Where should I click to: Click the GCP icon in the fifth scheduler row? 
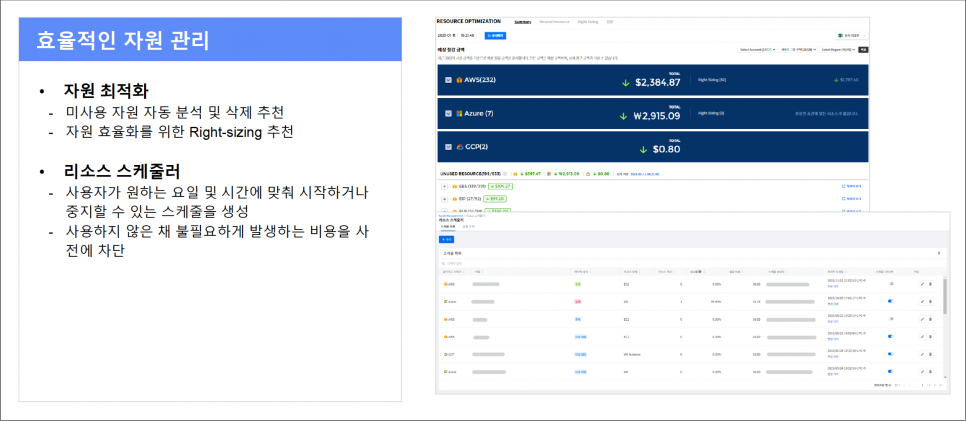pos(445,354)
